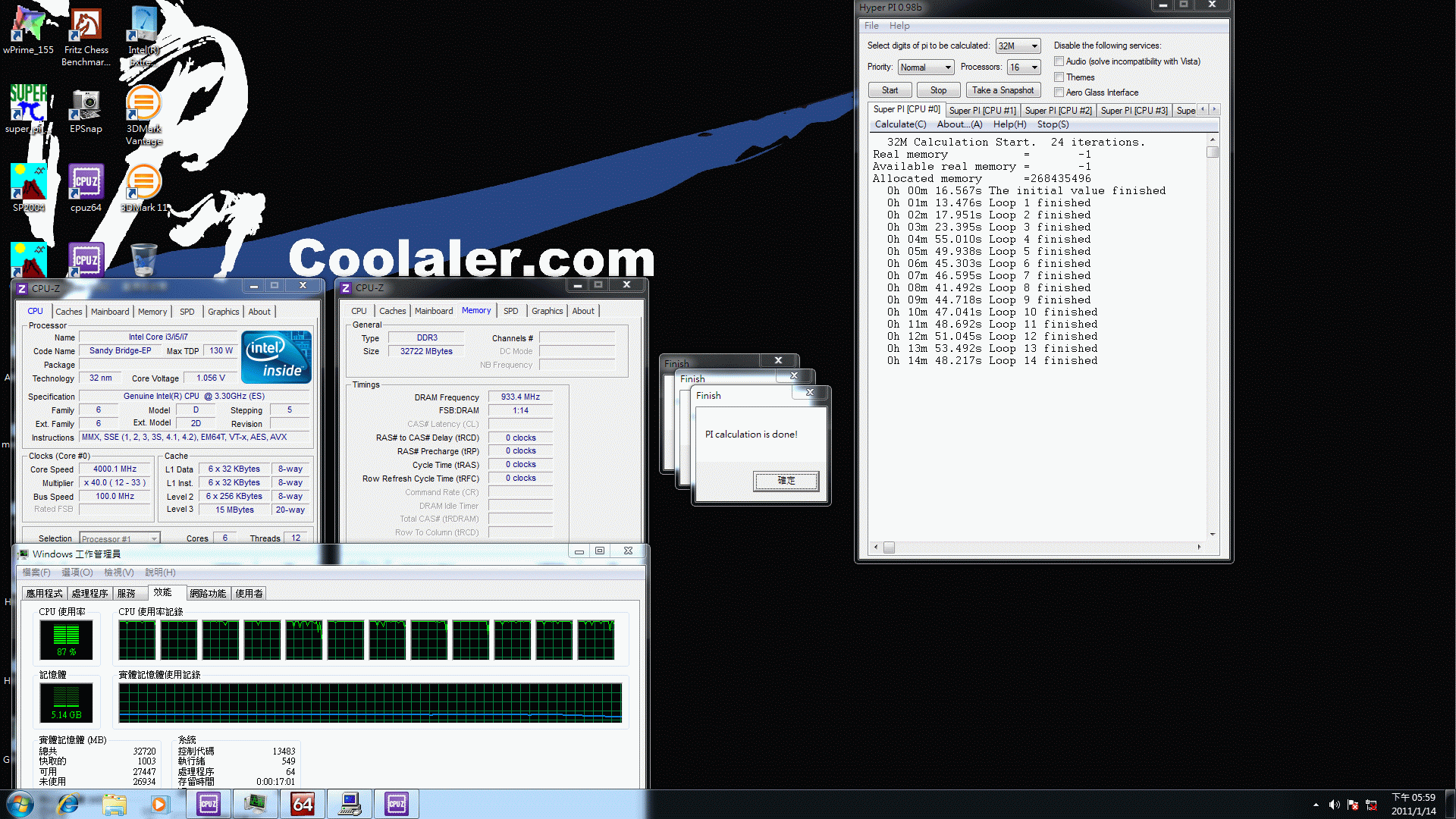This screenshot has height=819, width=1456.
Task: Open Mainboard tab in left CPU-Z window
Action: click(110, 312)
